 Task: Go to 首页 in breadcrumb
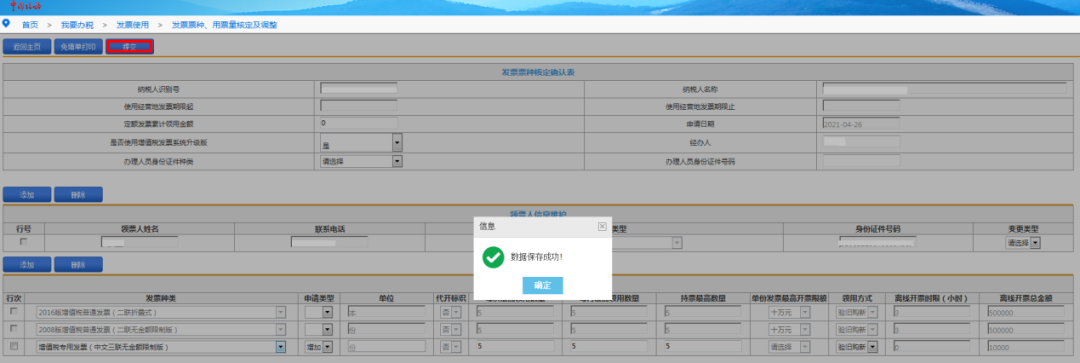30,24
